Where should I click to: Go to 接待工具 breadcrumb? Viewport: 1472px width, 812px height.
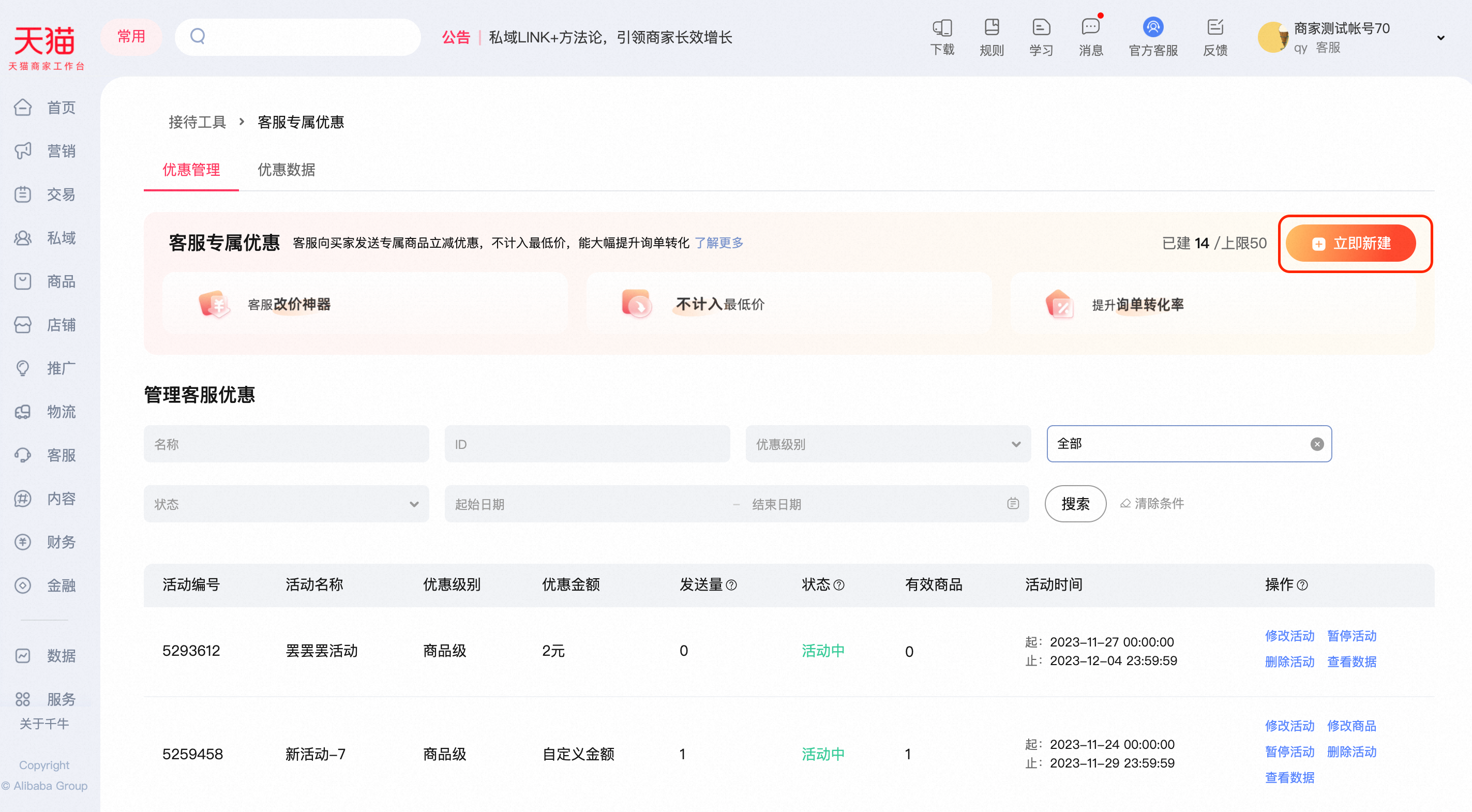click(x=197, y=122)
